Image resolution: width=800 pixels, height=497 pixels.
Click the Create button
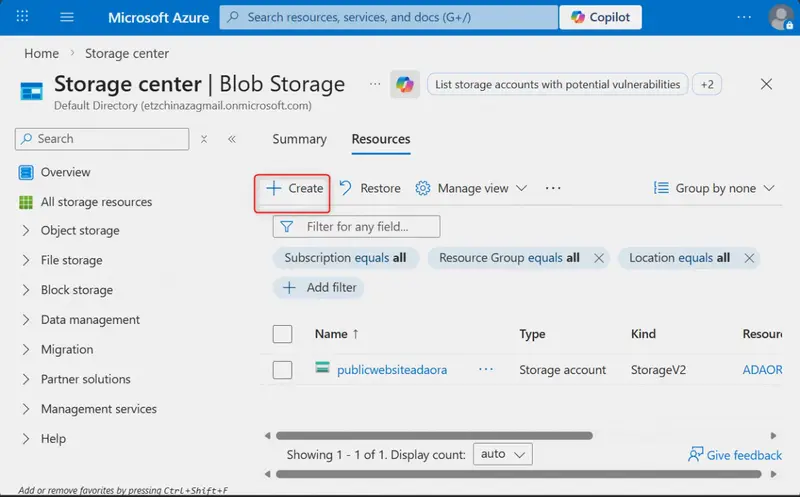point(294,188)
